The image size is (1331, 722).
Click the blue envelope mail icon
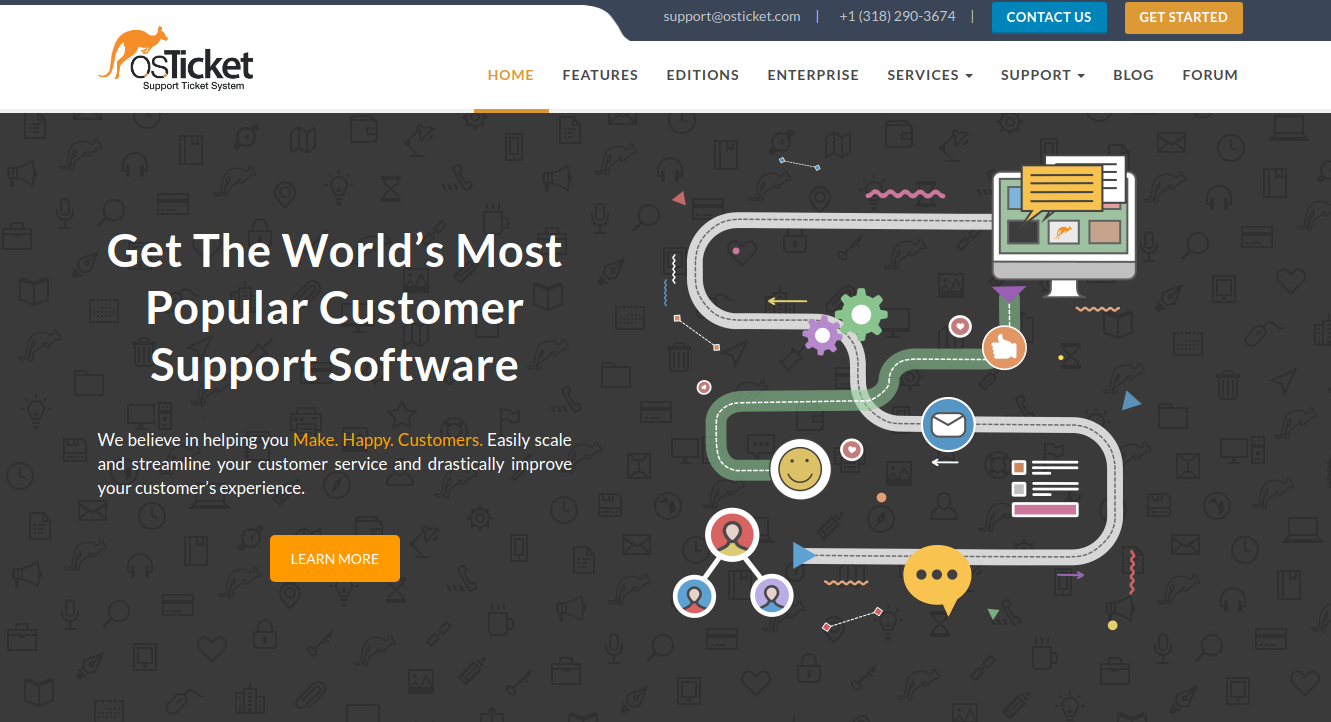coord(947,424)
